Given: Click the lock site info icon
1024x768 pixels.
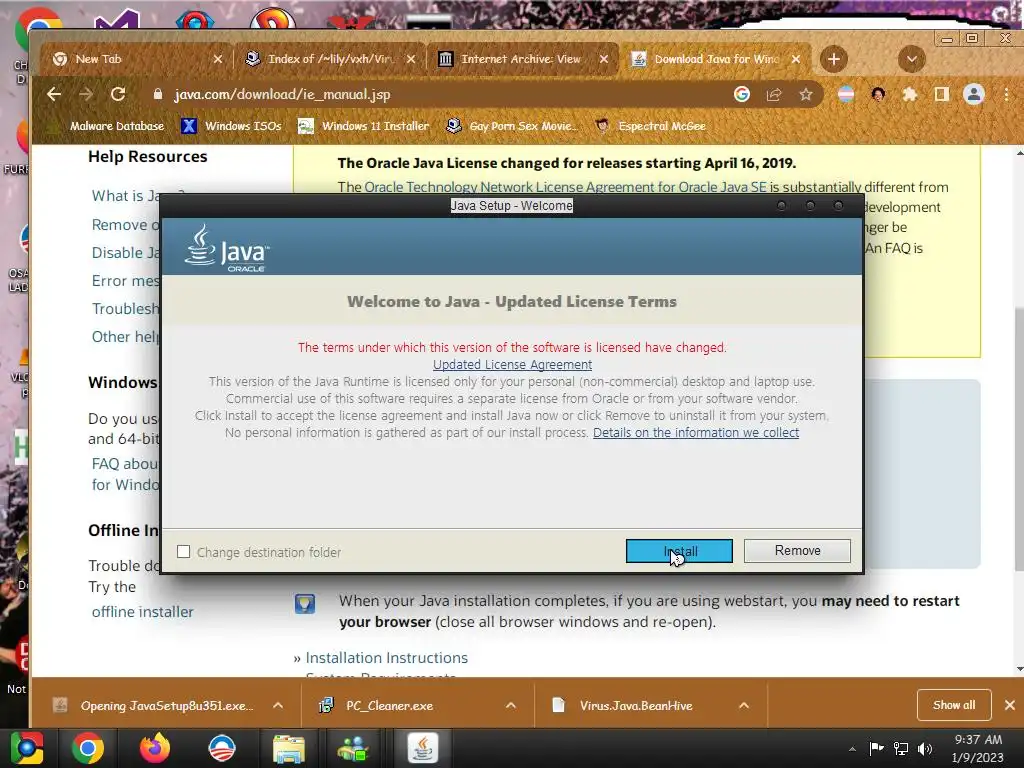Looking at the screenshot, I should pos(157,94).
